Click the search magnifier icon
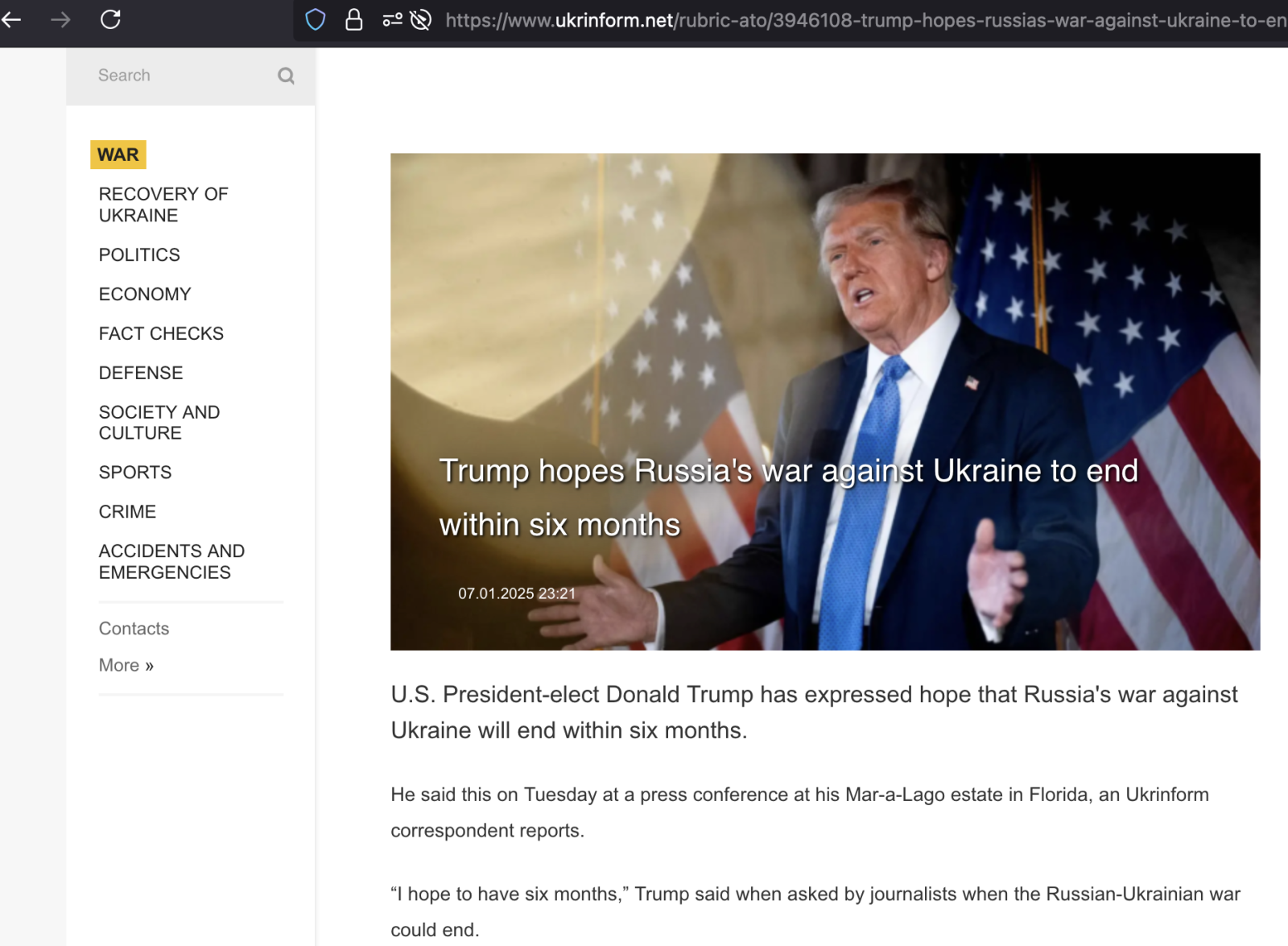Screen dimensions: 1288x946 click(286, 76)
